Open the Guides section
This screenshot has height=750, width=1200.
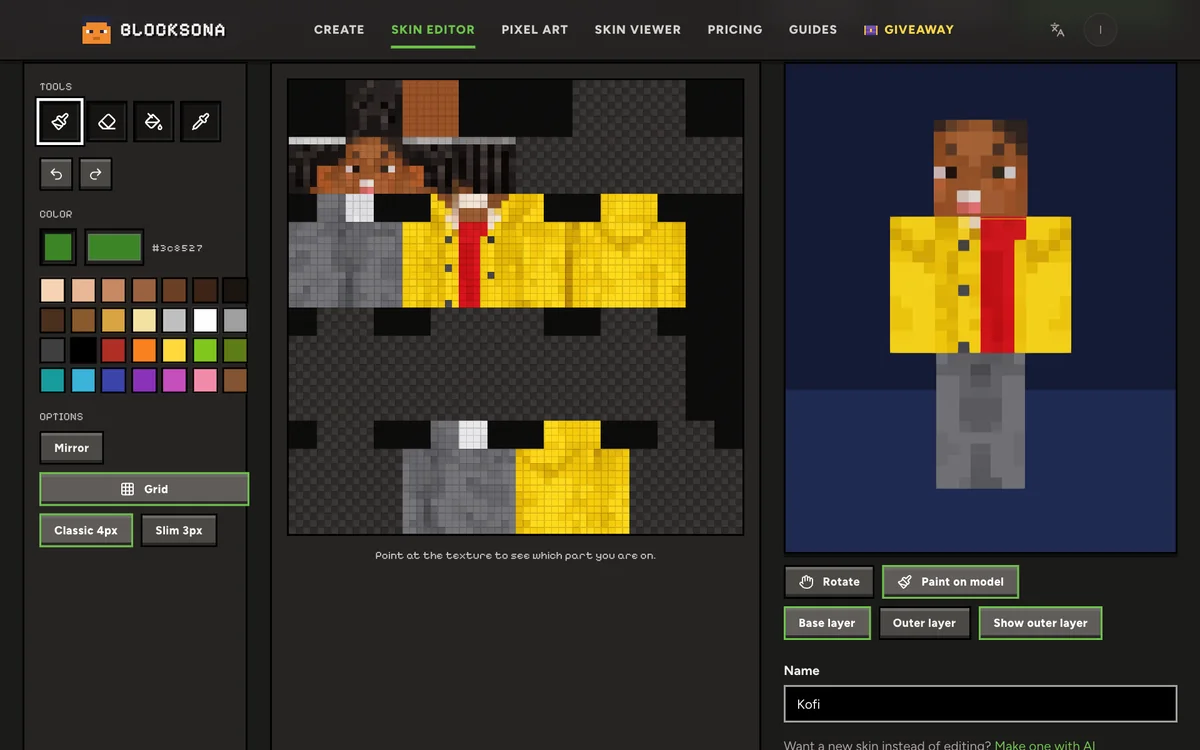(813, 30)
